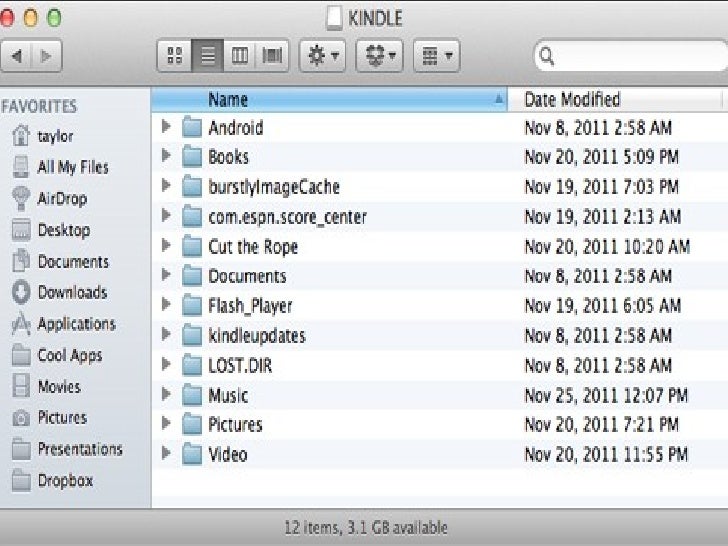
Task: Open the Dropbox toolbar menu
Action: (x=379, y=56)
